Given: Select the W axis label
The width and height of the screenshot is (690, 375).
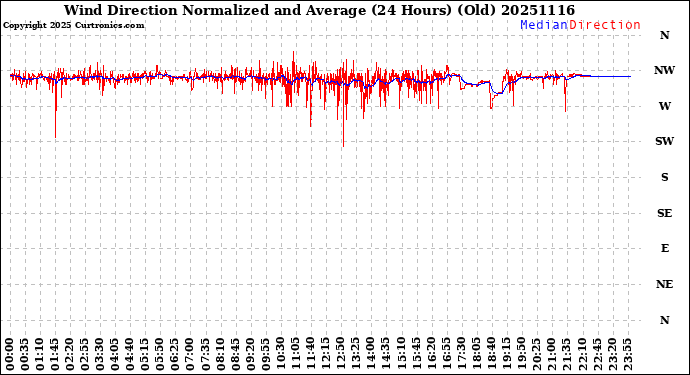Looking at the screenshot, I should [x=664, y=106].
